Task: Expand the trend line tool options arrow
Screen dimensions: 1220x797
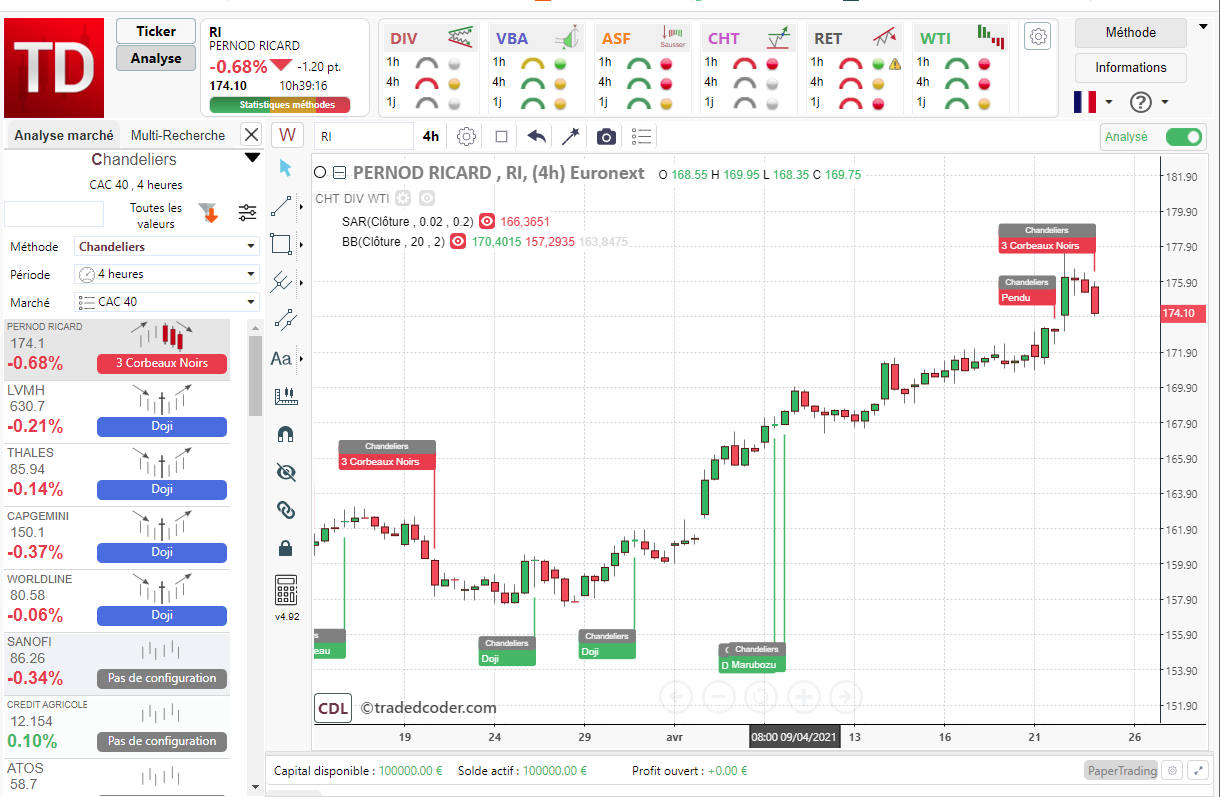Action: point(300,206)
